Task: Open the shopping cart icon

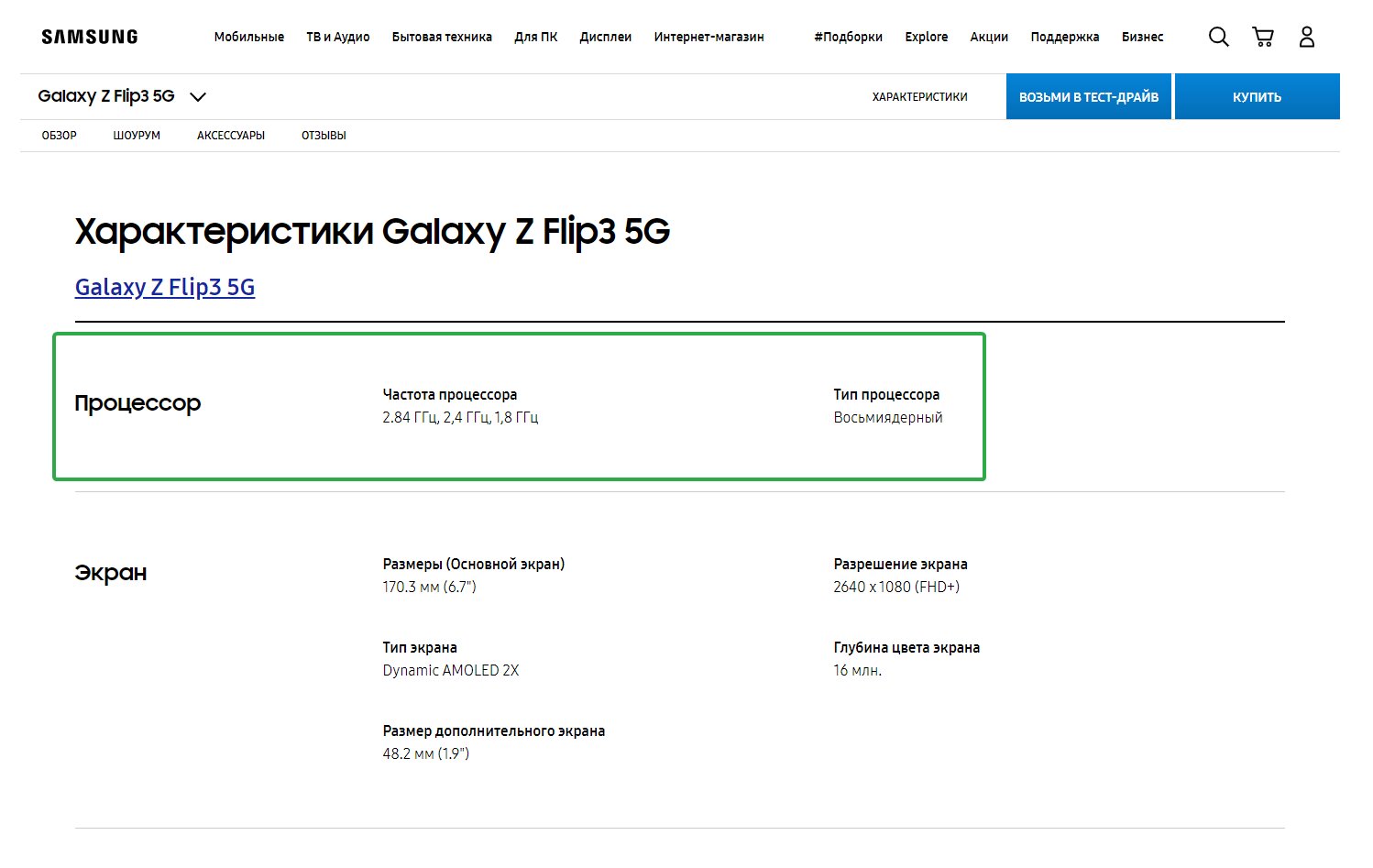Action: pyautogui.click(x=1263, y=37)
